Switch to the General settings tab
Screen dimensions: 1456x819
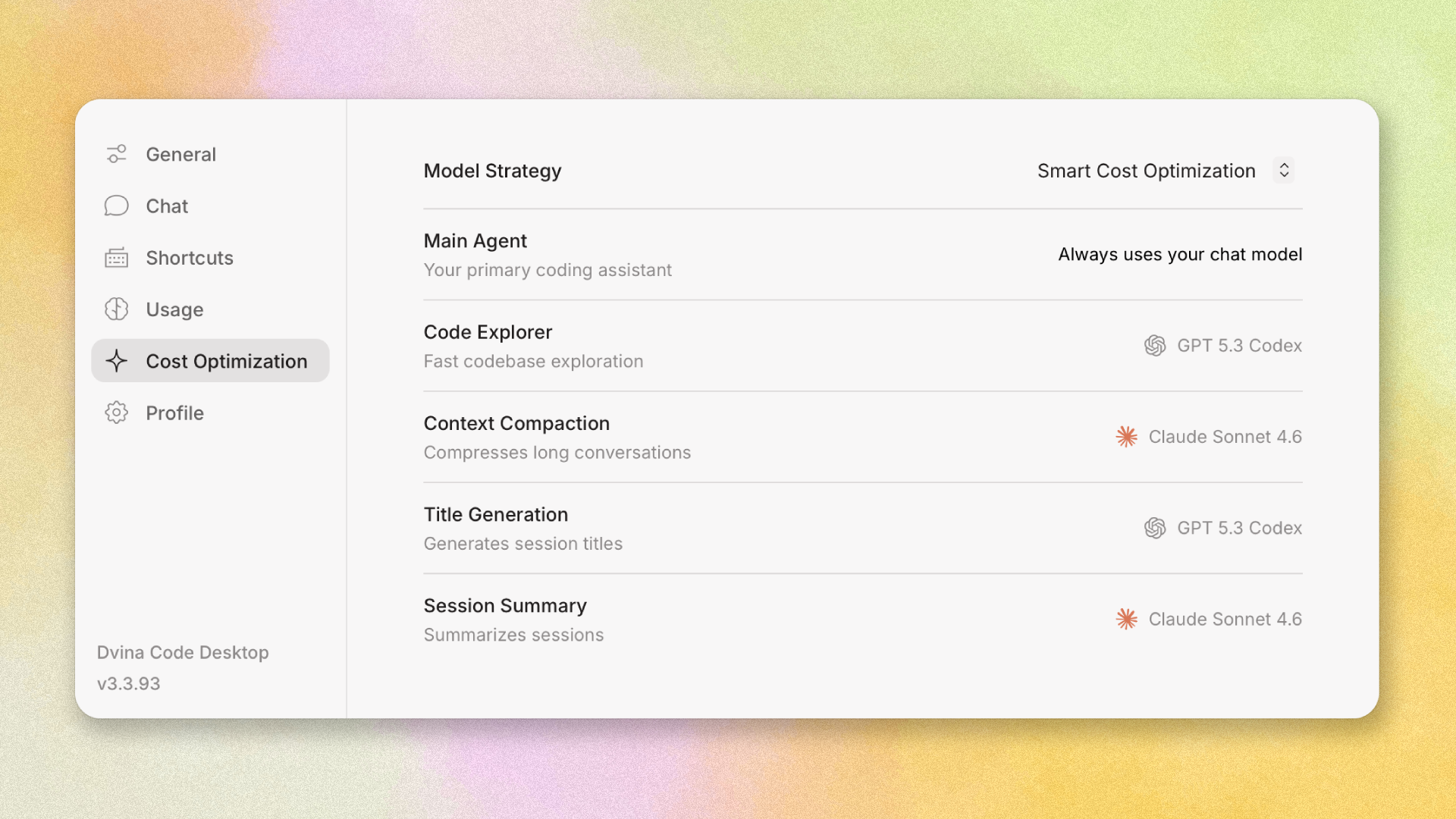(x=180, y=155)
